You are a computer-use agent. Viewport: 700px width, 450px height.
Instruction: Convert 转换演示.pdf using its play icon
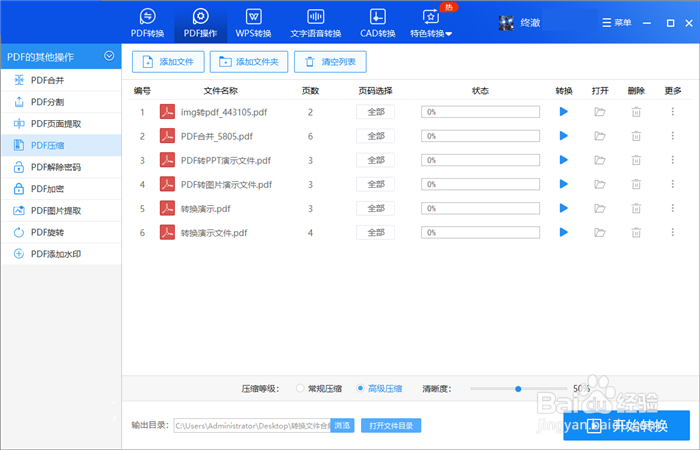(563, 208)
